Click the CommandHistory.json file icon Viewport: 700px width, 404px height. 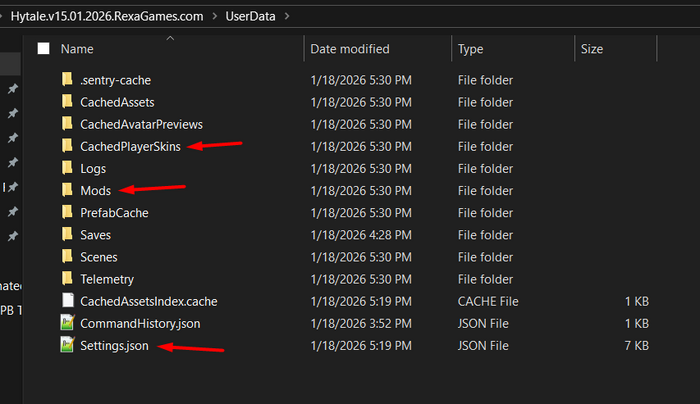pos(67,323)
